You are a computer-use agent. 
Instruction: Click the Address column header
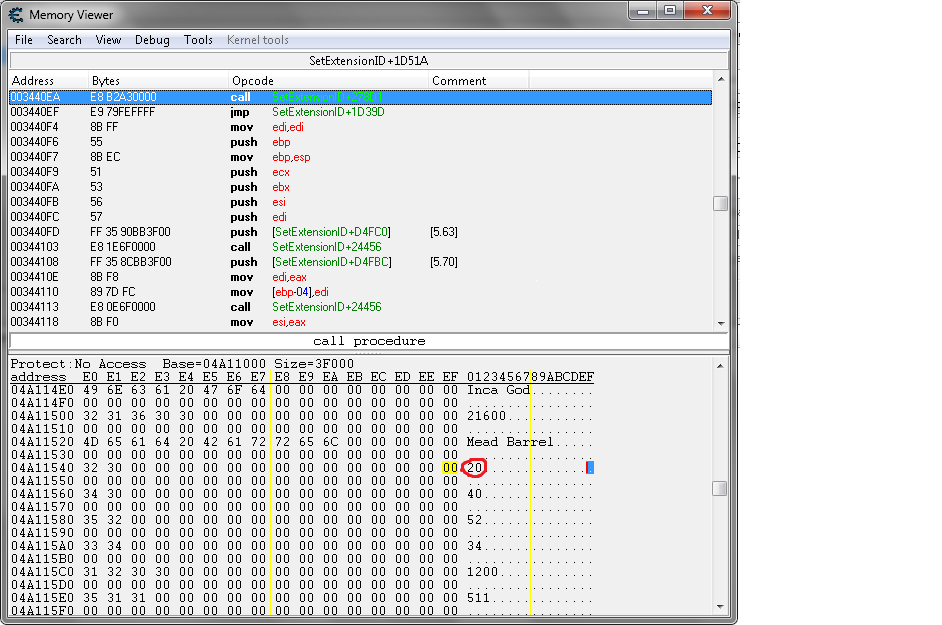click(x=32, y=80)
